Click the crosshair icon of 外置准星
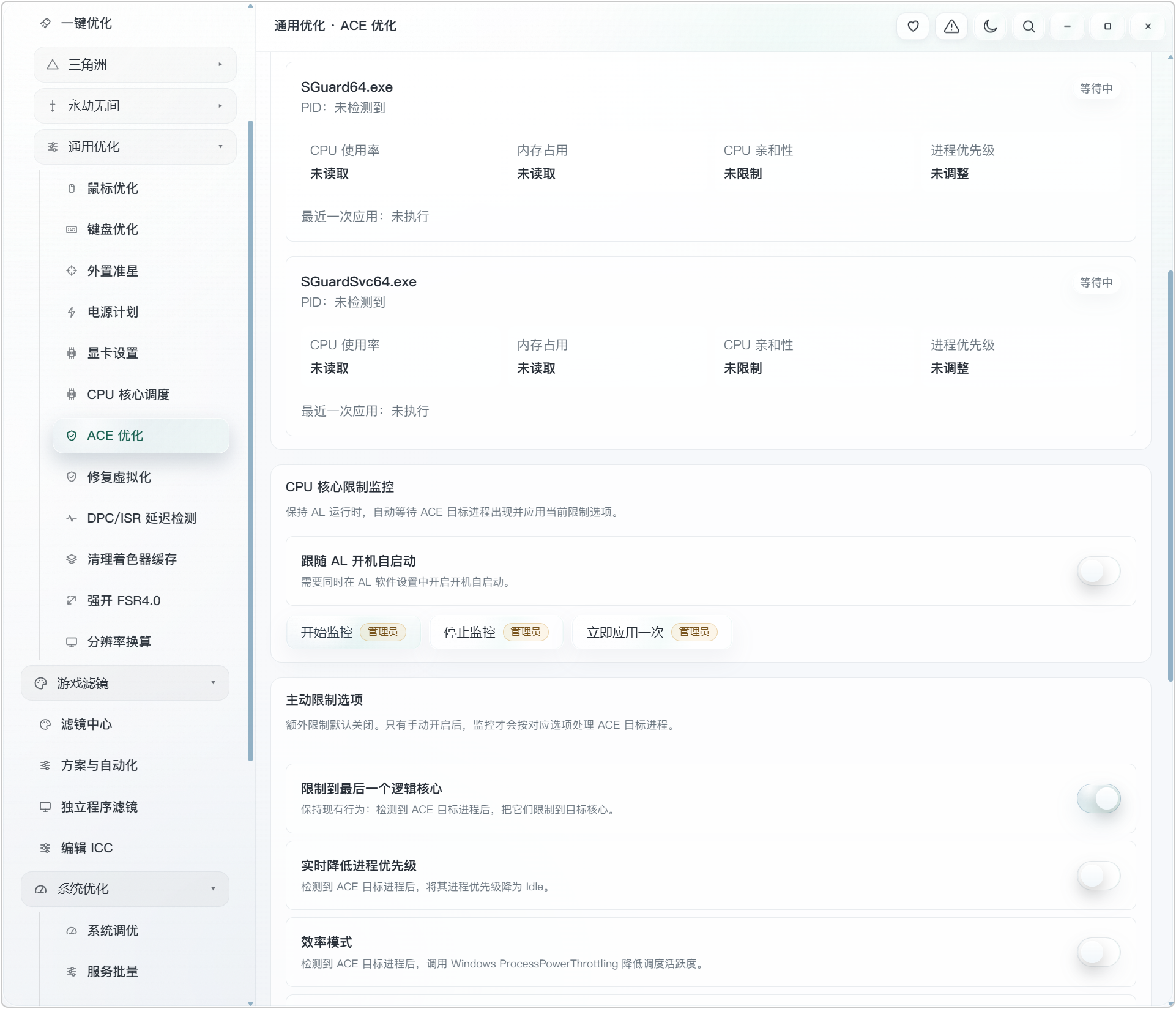This screenshot has height=1009, width=1176. [72, 270]
